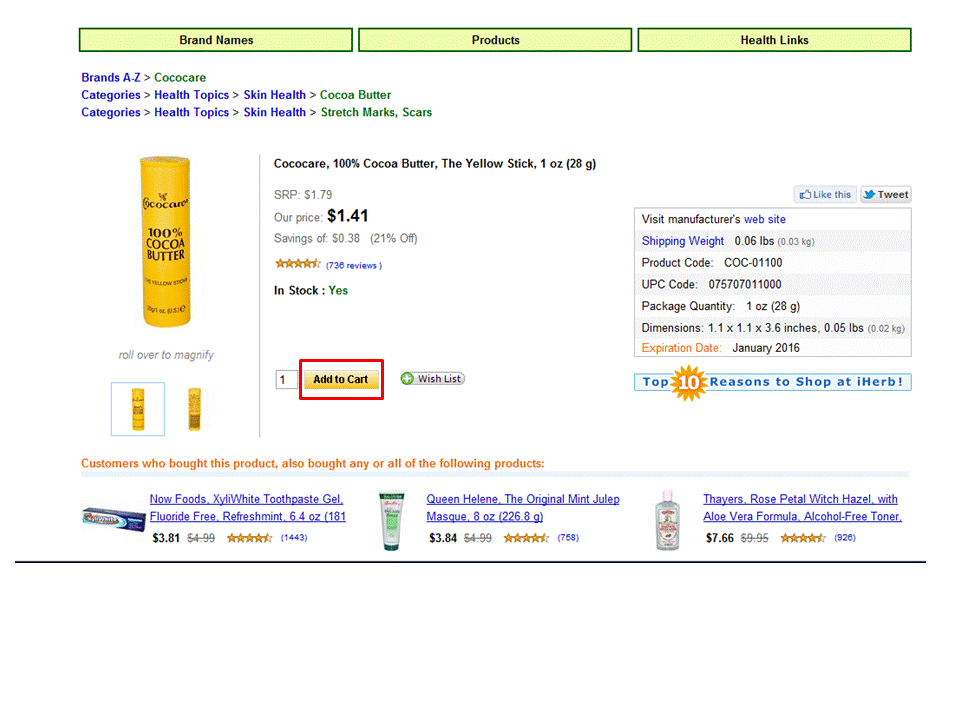Click the product title heading
This screenshot has width=960, height=720.
coord(435,163)
